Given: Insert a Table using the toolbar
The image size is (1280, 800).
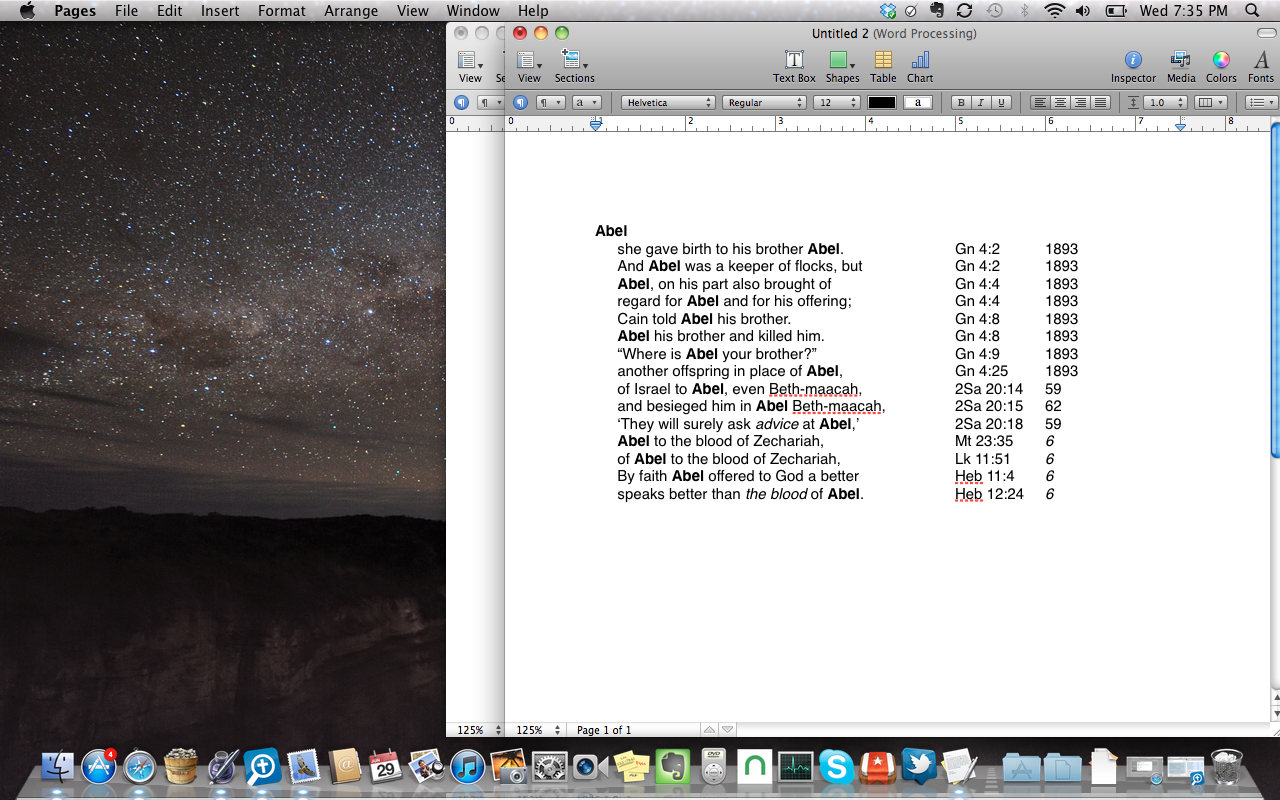Looking at the screenshot, I should click(883, 66).
